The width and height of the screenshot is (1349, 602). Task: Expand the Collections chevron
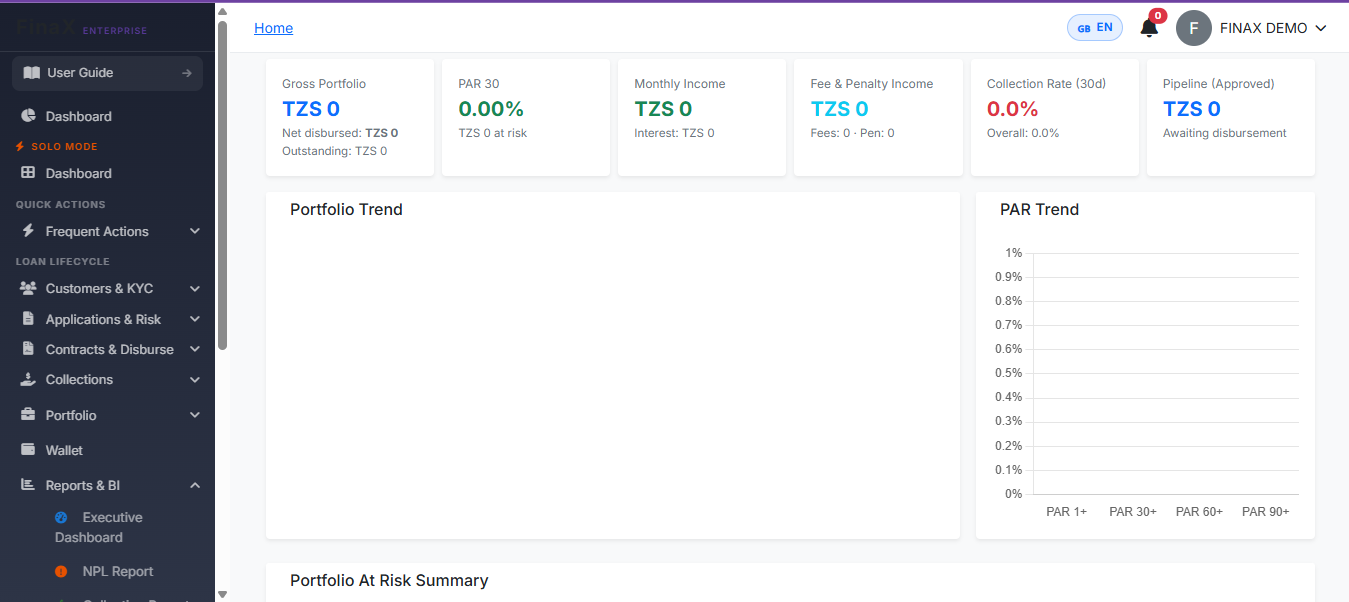(195, 379)
